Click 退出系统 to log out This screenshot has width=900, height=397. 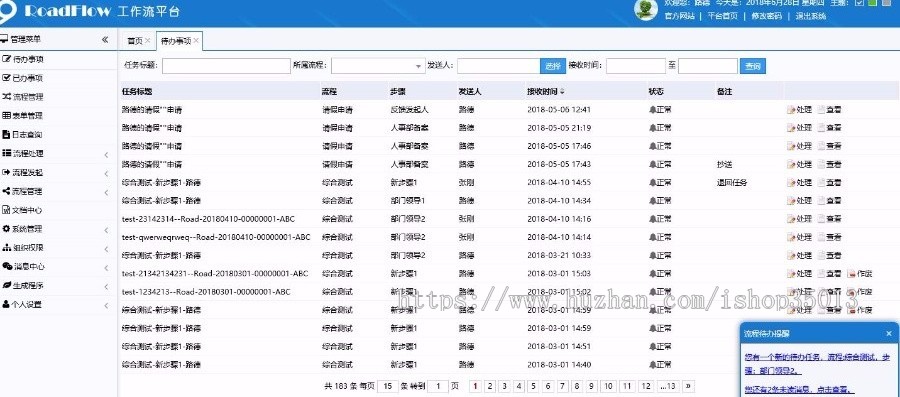point(810,17)
